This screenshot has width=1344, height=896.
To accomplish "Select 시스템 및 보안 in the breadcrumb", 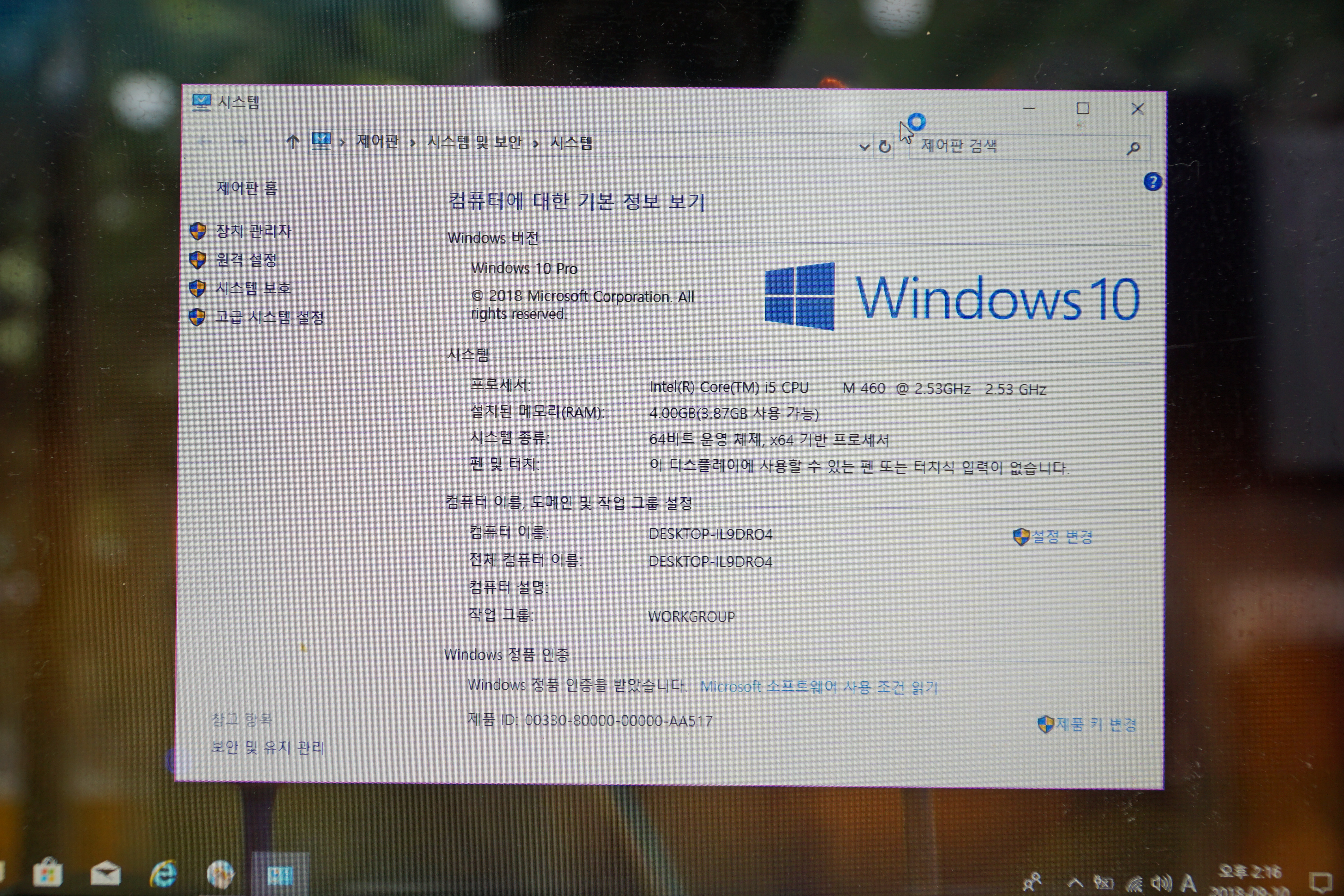I will 474,142.
